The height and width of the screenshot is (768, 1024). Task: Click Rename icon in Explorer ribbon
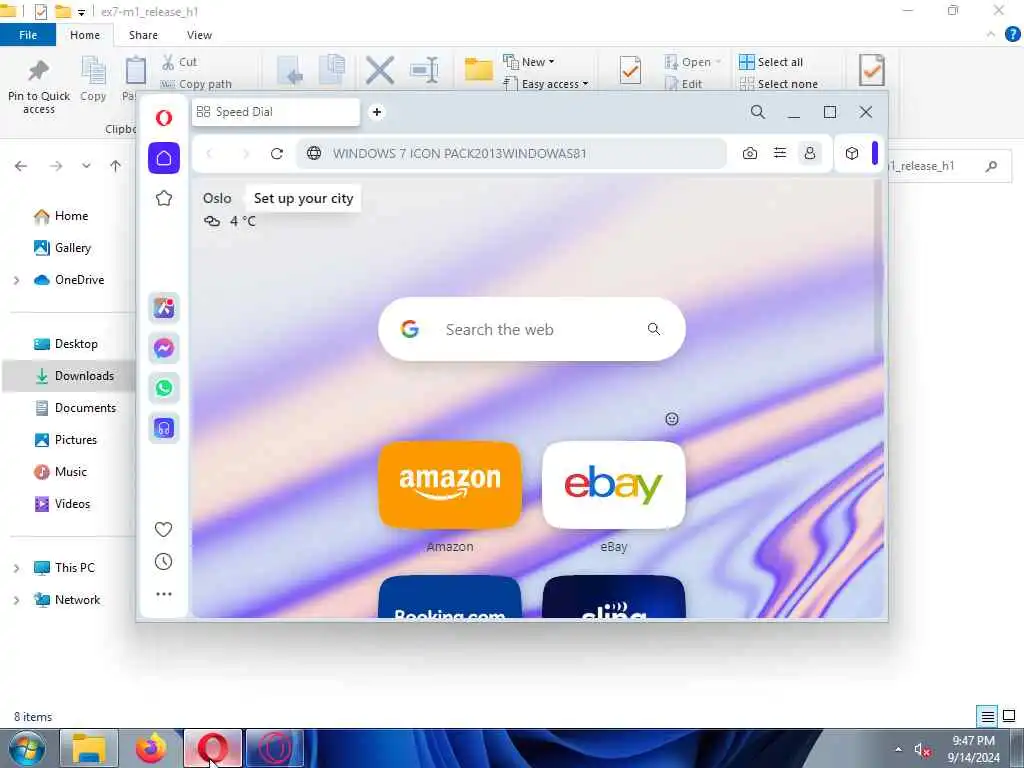pyautogui.click(x=424, y=70)
